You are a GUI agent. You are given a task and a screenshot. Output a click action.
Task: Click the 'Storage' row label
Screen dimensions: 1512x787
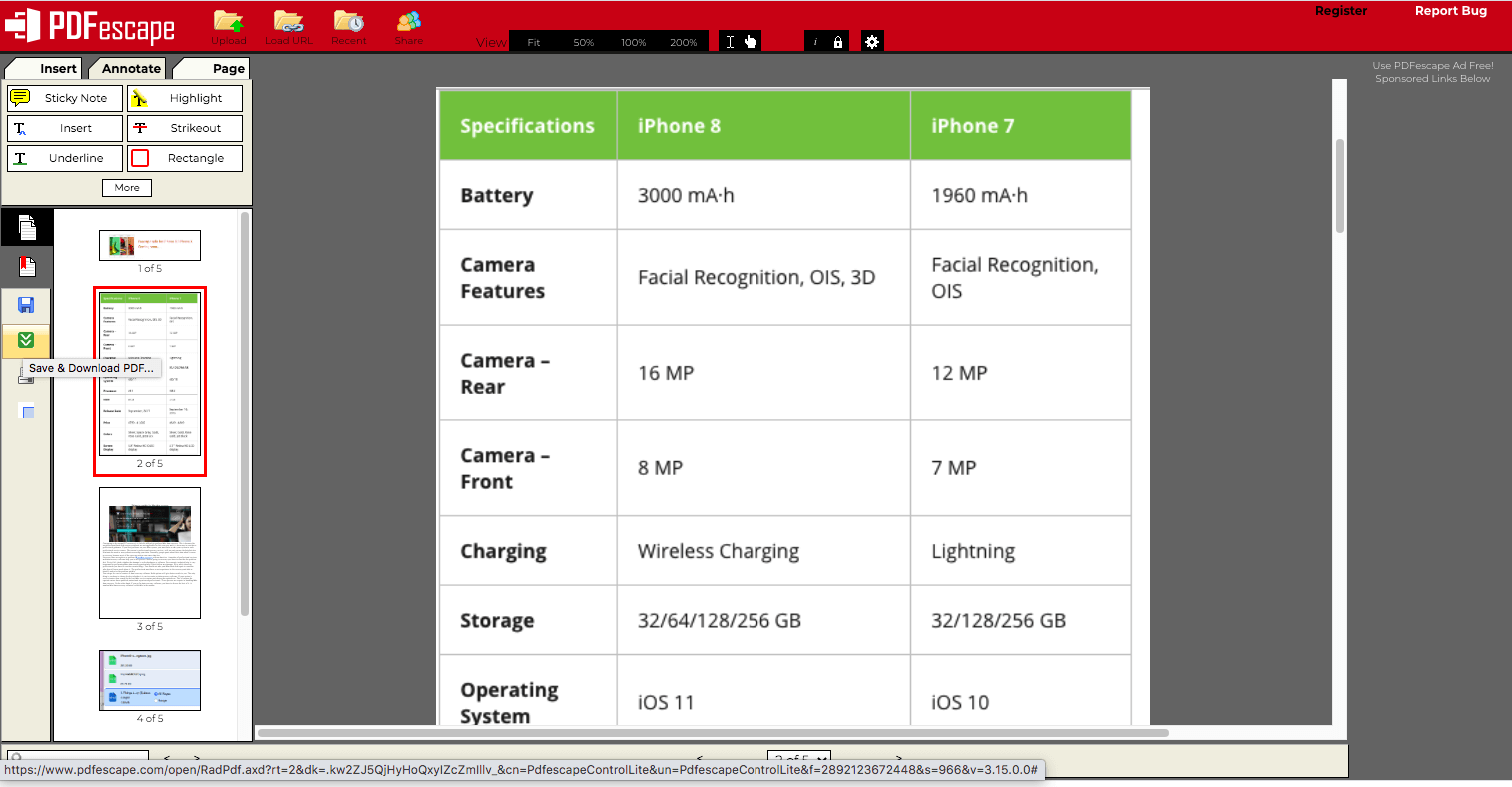click(x=497, y=621)
